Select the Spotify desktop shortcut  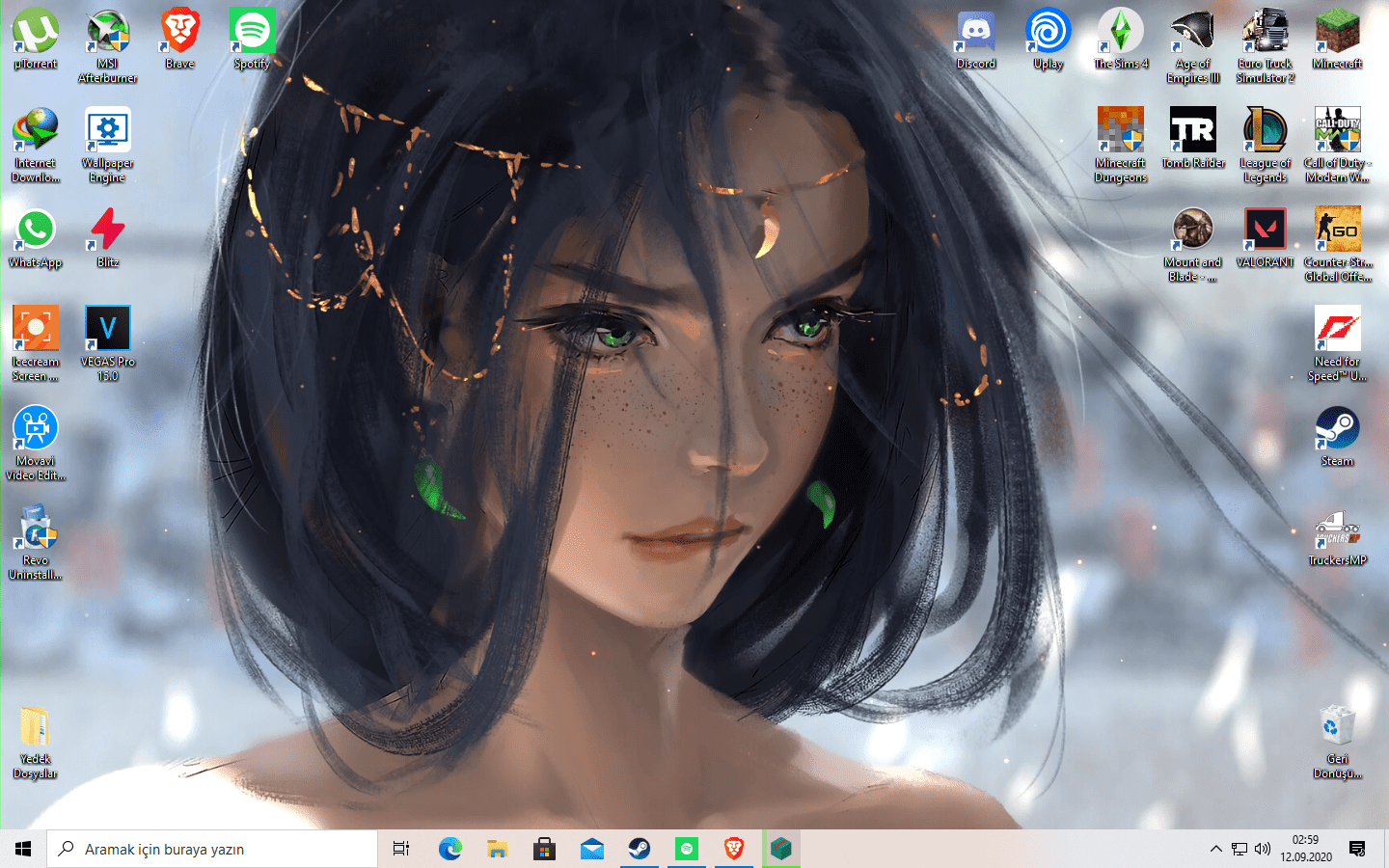[252, 39]
